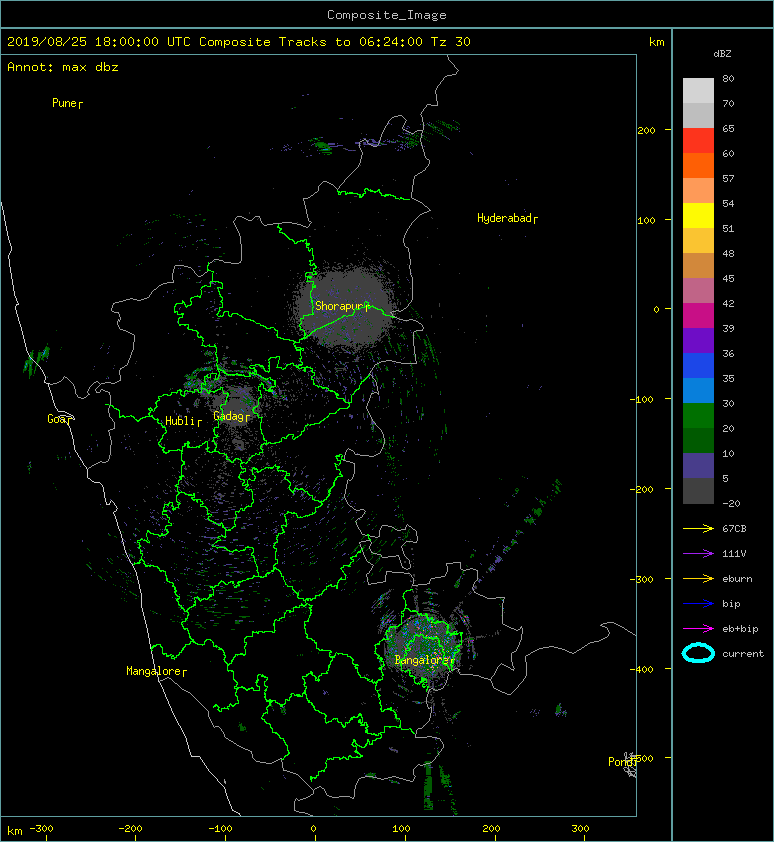Click the 300 km x-axis tick label

click(x=580, y=829)
